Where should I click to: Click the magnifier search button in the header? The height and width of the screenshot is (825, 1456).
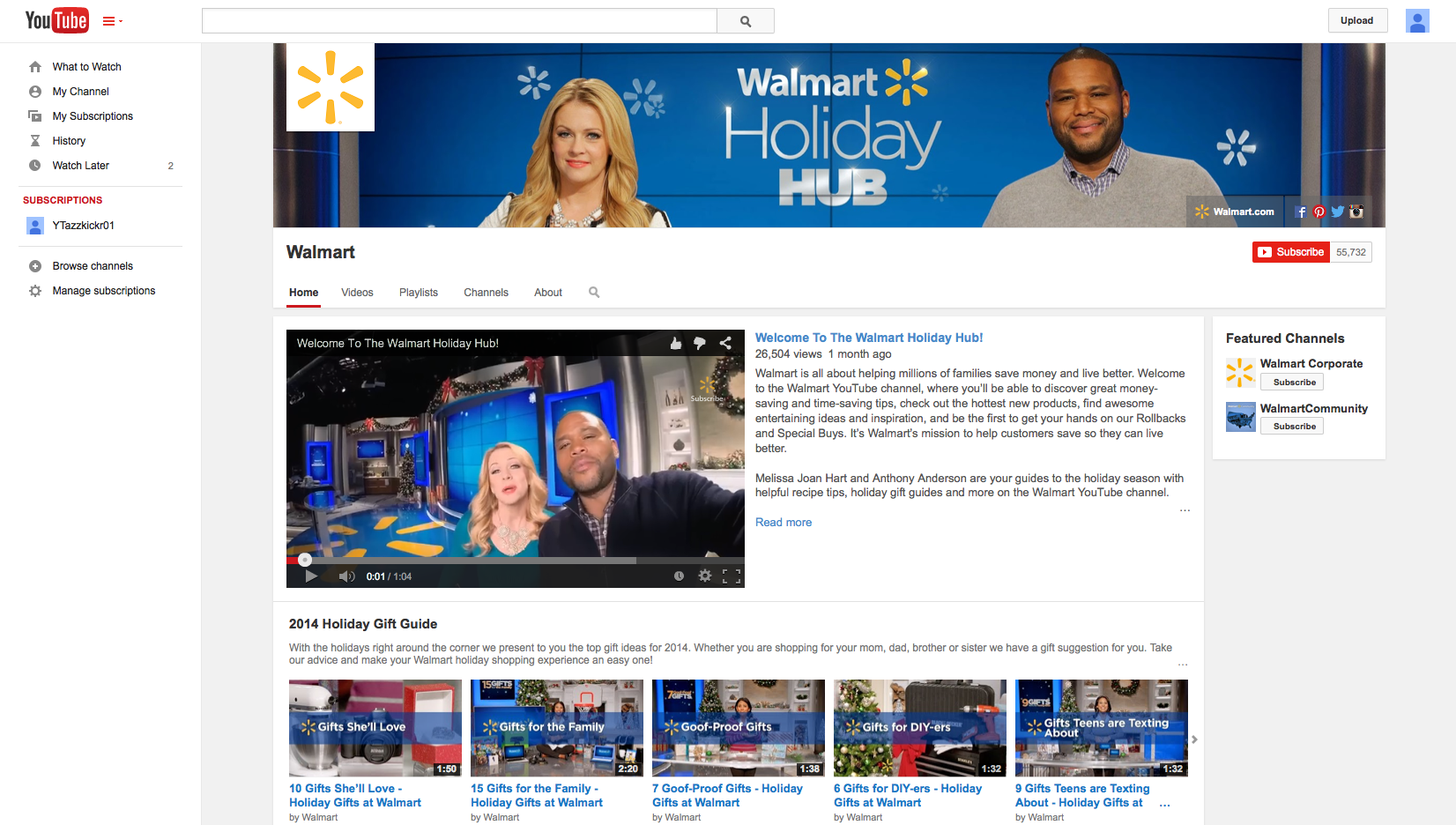(746, 21)
